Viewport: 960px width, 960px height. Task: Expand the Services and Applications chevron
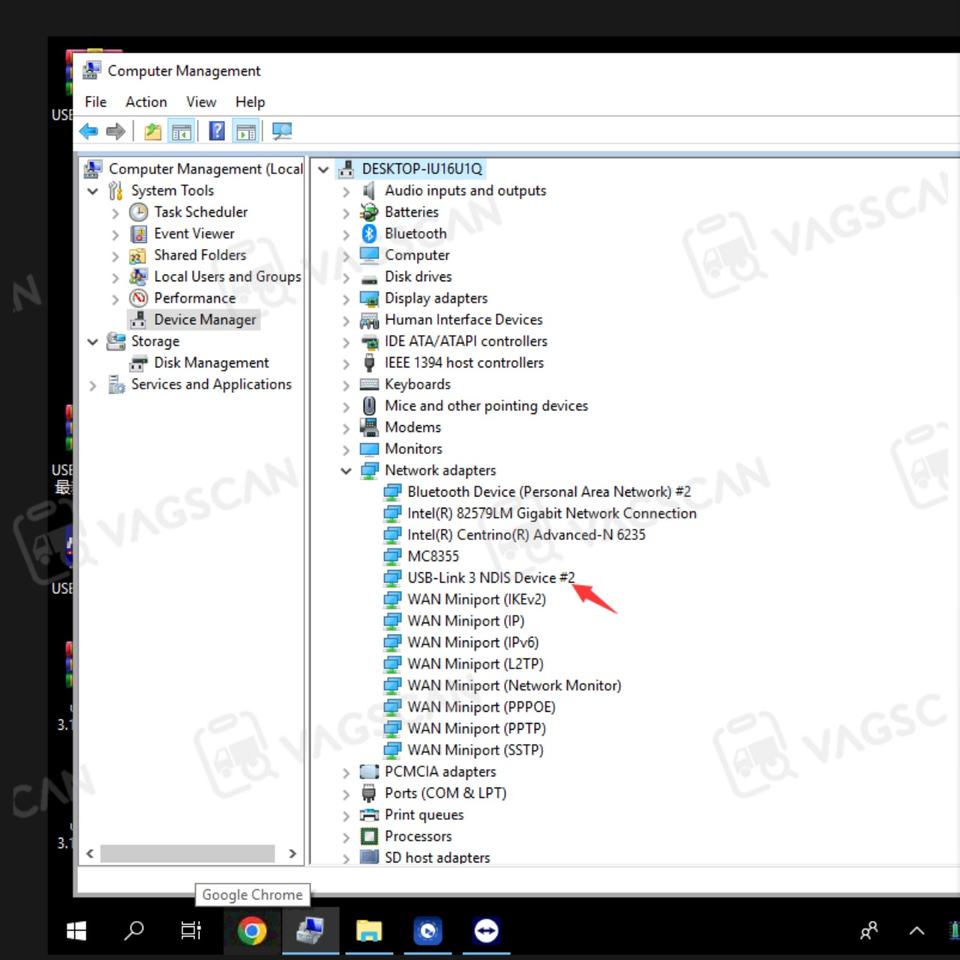(93, 386)
